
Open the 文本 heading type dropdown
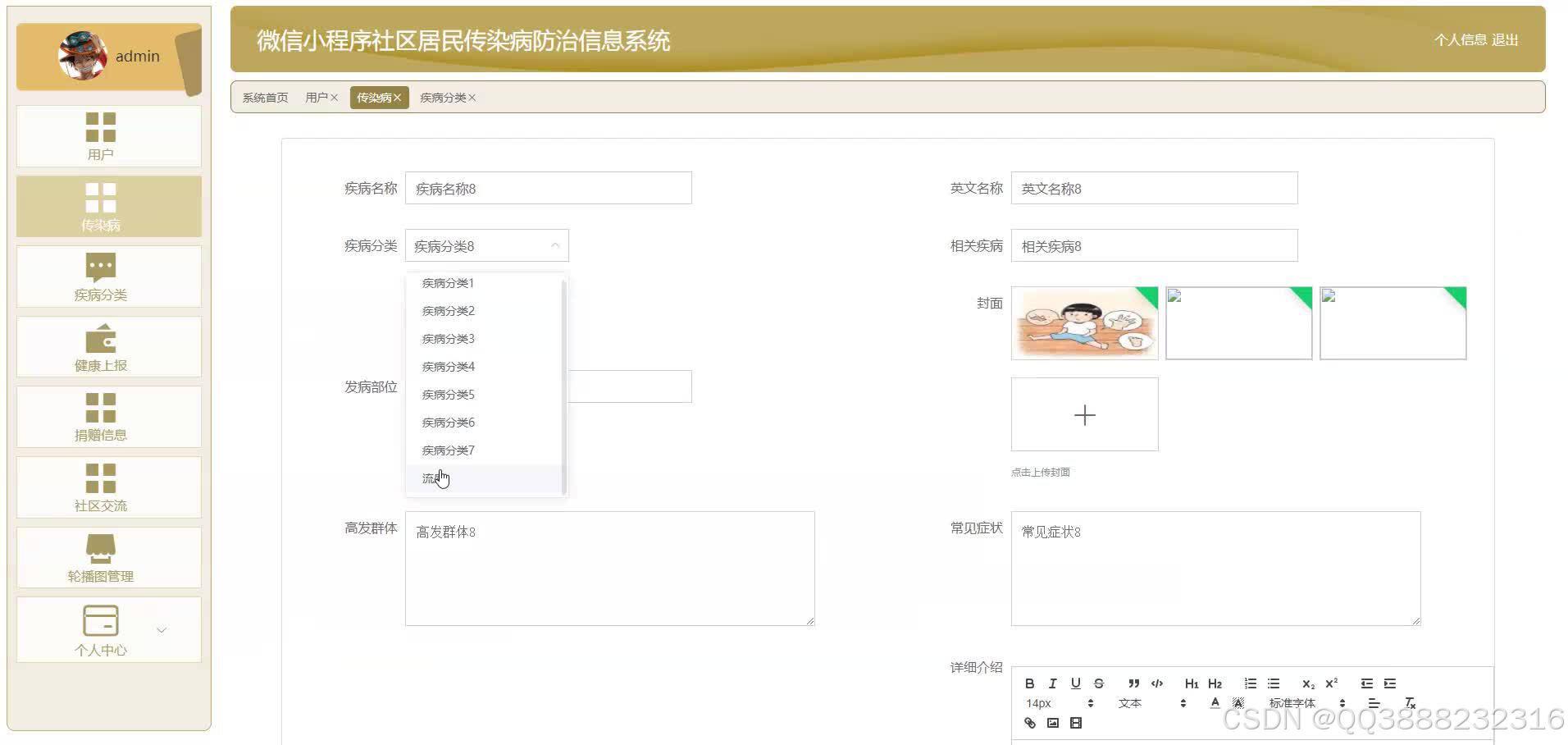1152,703
